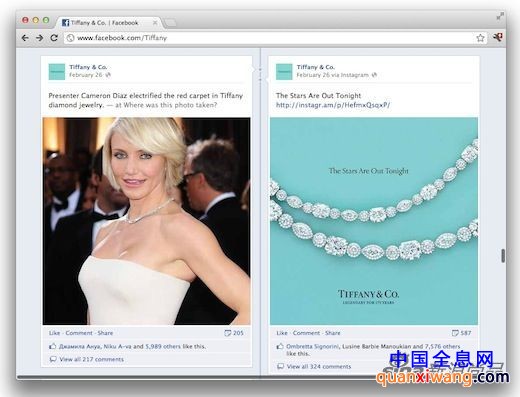Open the Cameron Diaz red carpet photo
This screenshot has height=397, width=520.
point(146,221)
